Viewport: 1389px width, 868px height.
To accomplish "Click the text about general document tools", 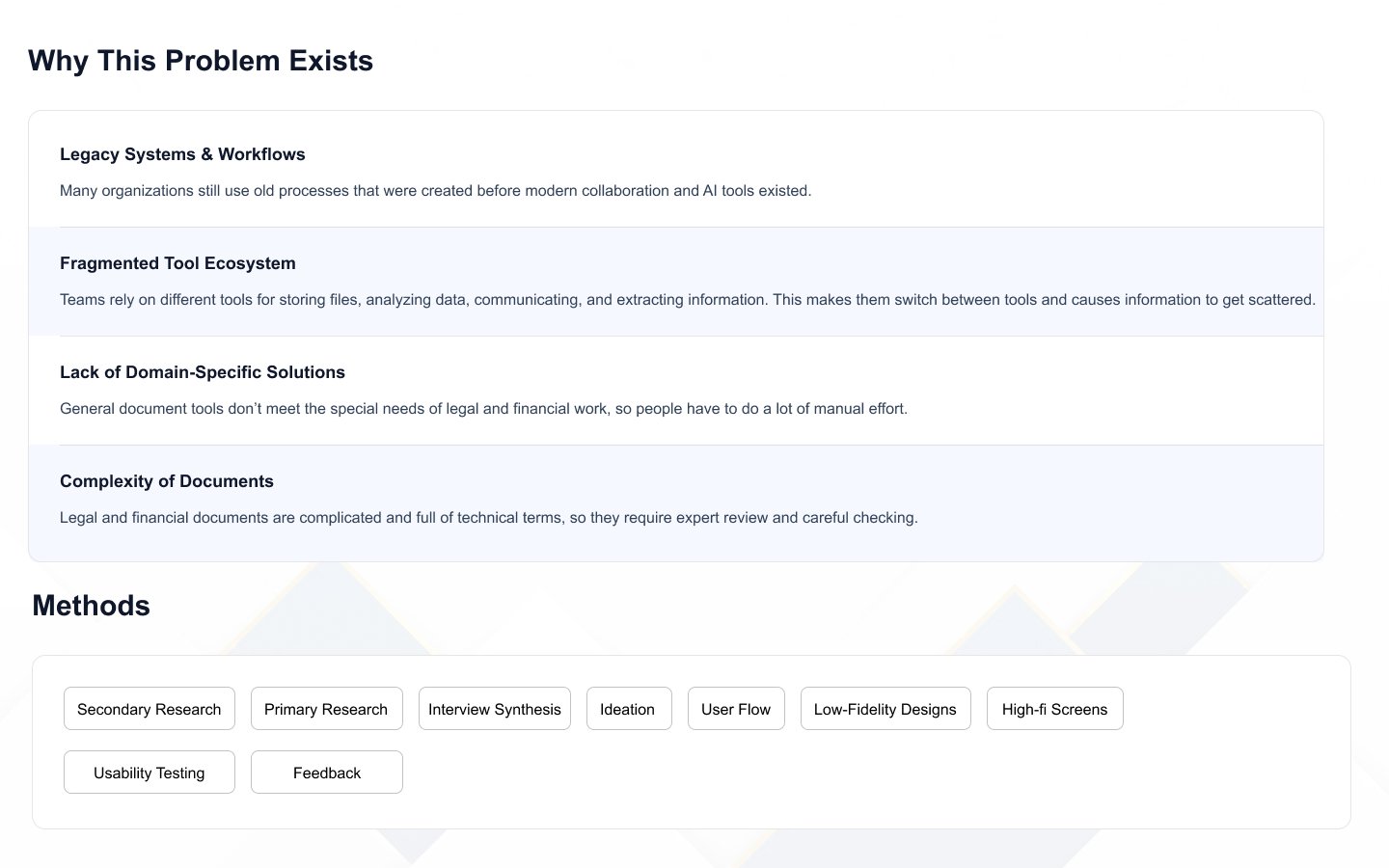I will coord(483,409).
